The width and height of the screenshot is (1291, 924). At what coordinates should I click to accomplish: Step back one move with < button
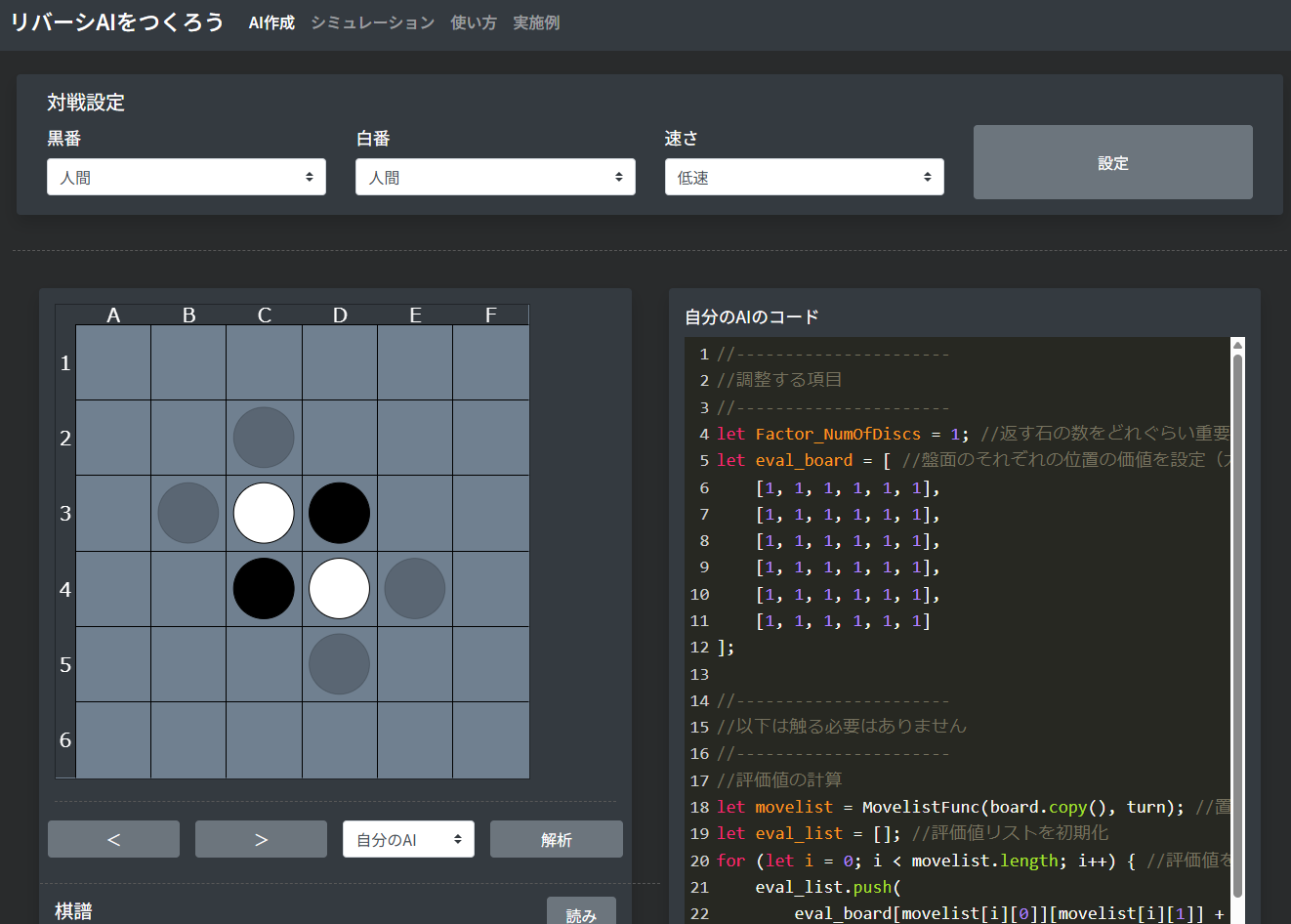pyautogui.click(x=113, y=839)
